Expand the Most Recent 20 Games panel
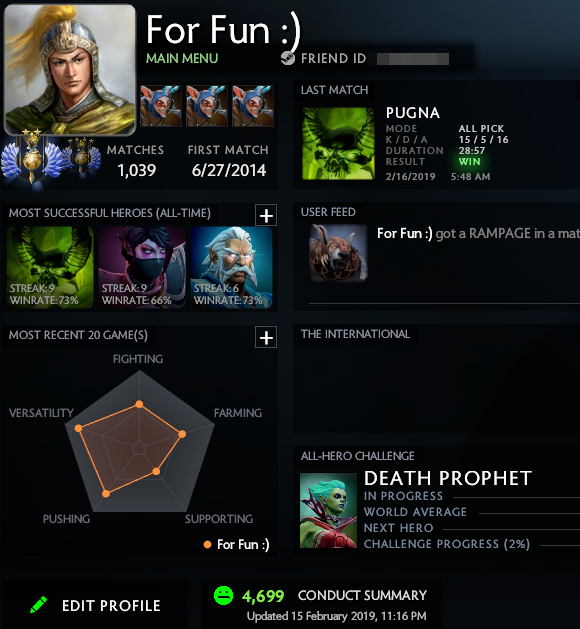 [266, 337]
